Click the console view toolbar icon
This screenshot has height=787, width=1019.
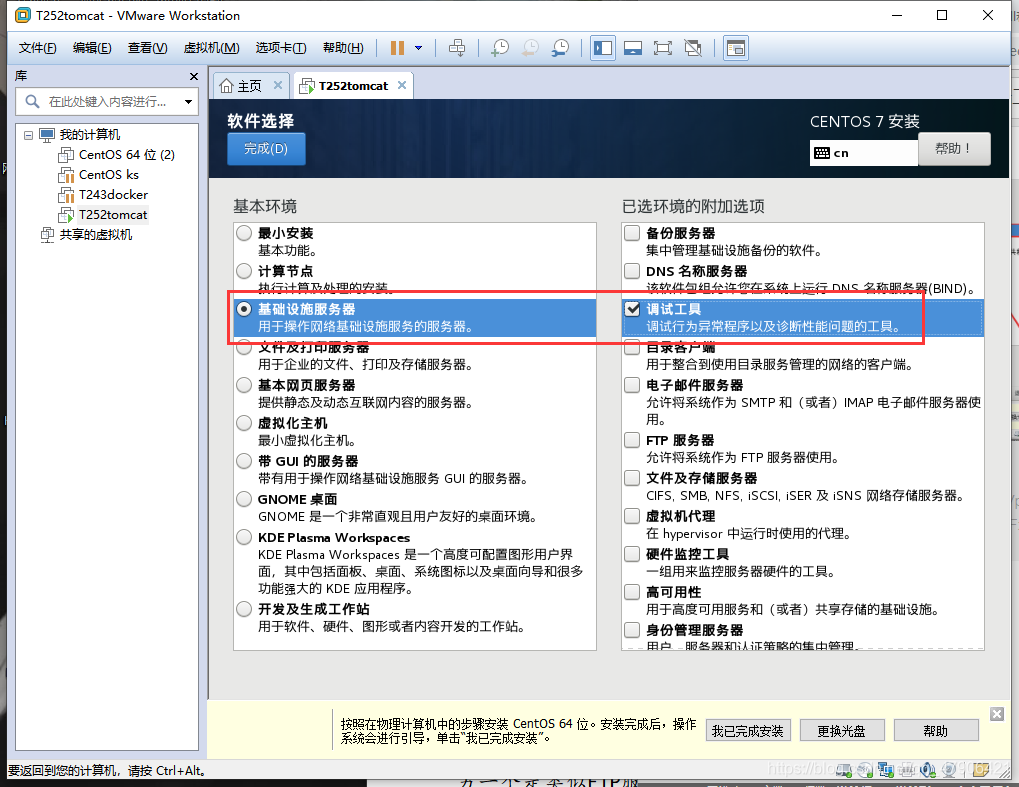coord(736,48)
